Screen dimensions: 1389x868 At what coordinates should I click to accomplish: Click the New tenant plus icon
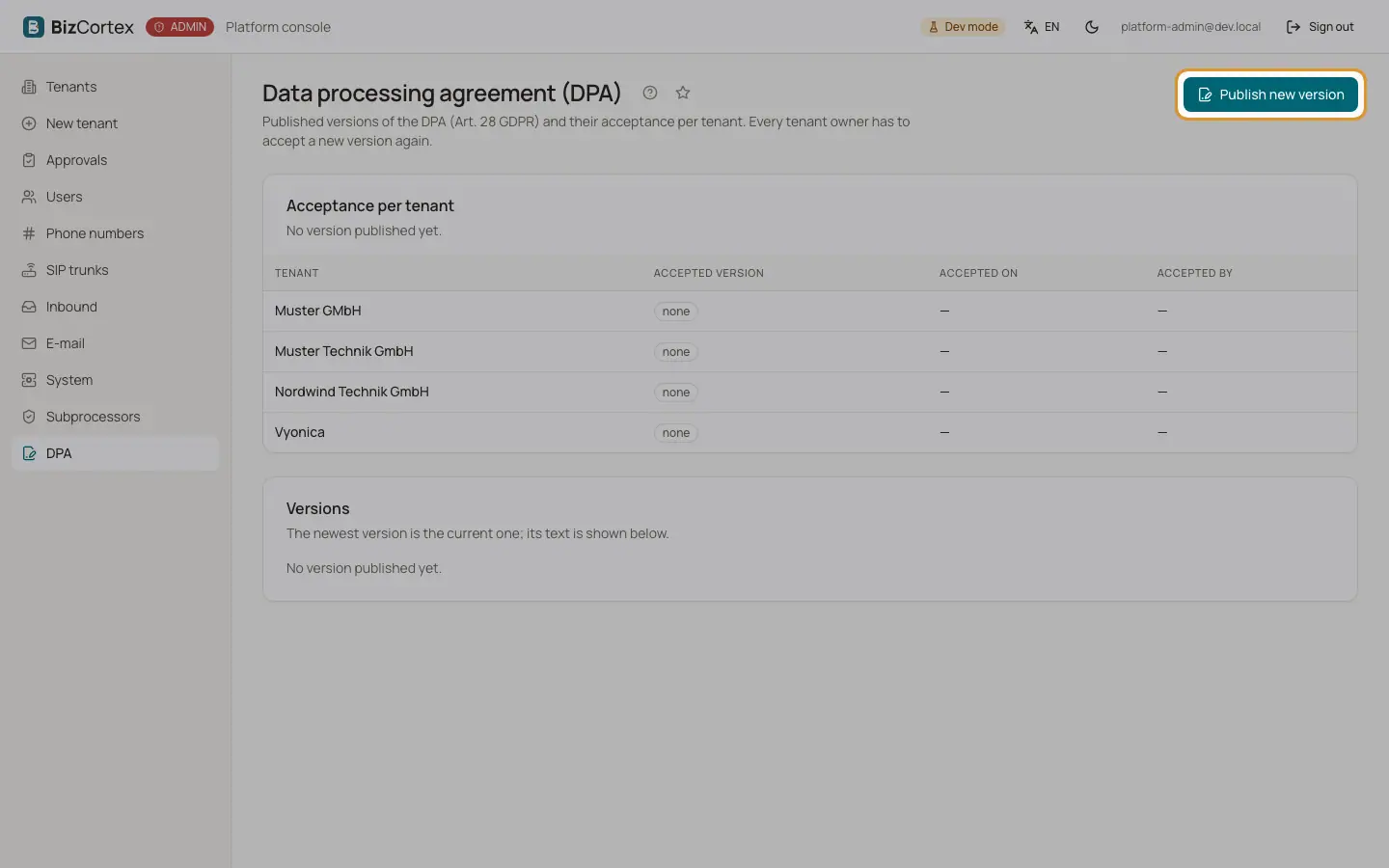click(29, 123)
